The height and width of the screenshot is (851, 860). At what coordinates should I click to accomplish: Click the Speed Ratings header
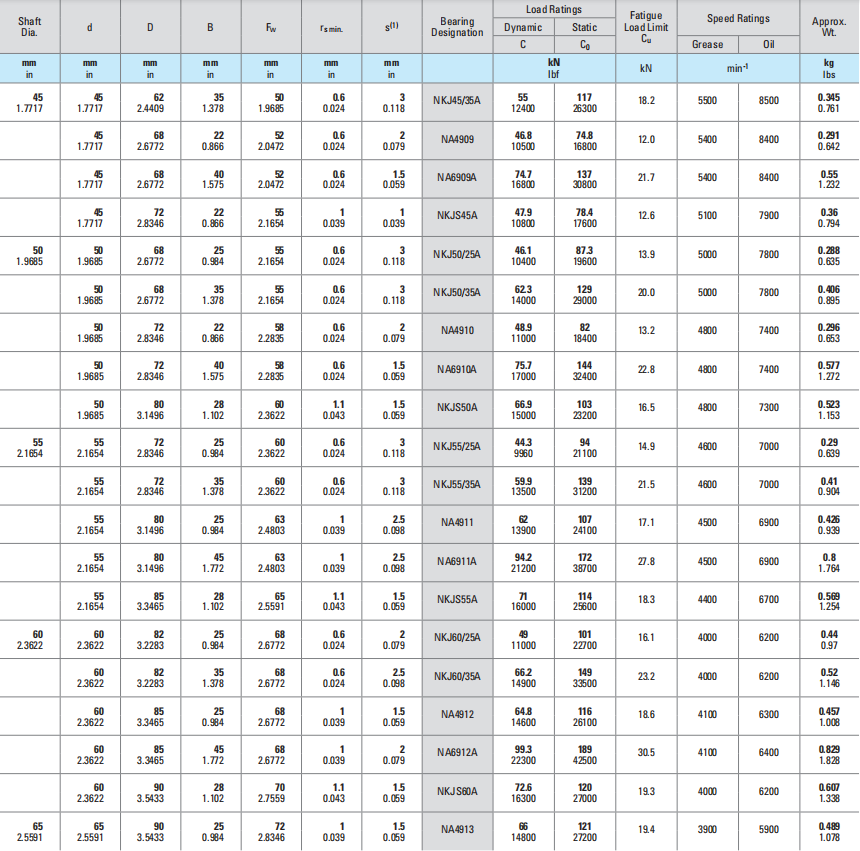coord(738,19)
